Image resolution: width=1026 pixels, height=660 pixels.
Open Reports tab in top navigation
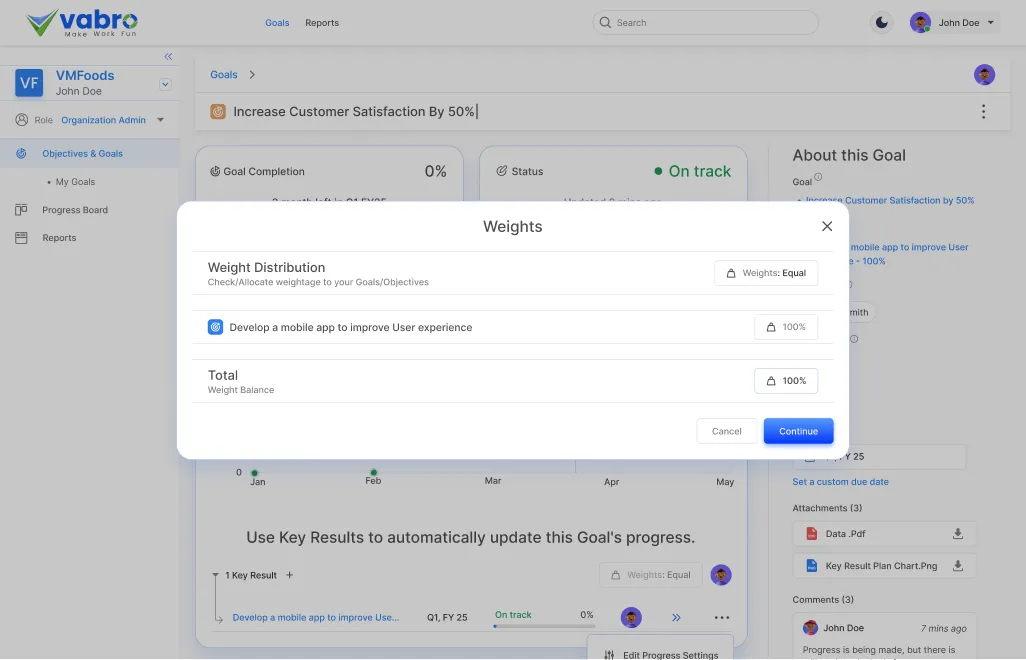(x=322, y=23)
